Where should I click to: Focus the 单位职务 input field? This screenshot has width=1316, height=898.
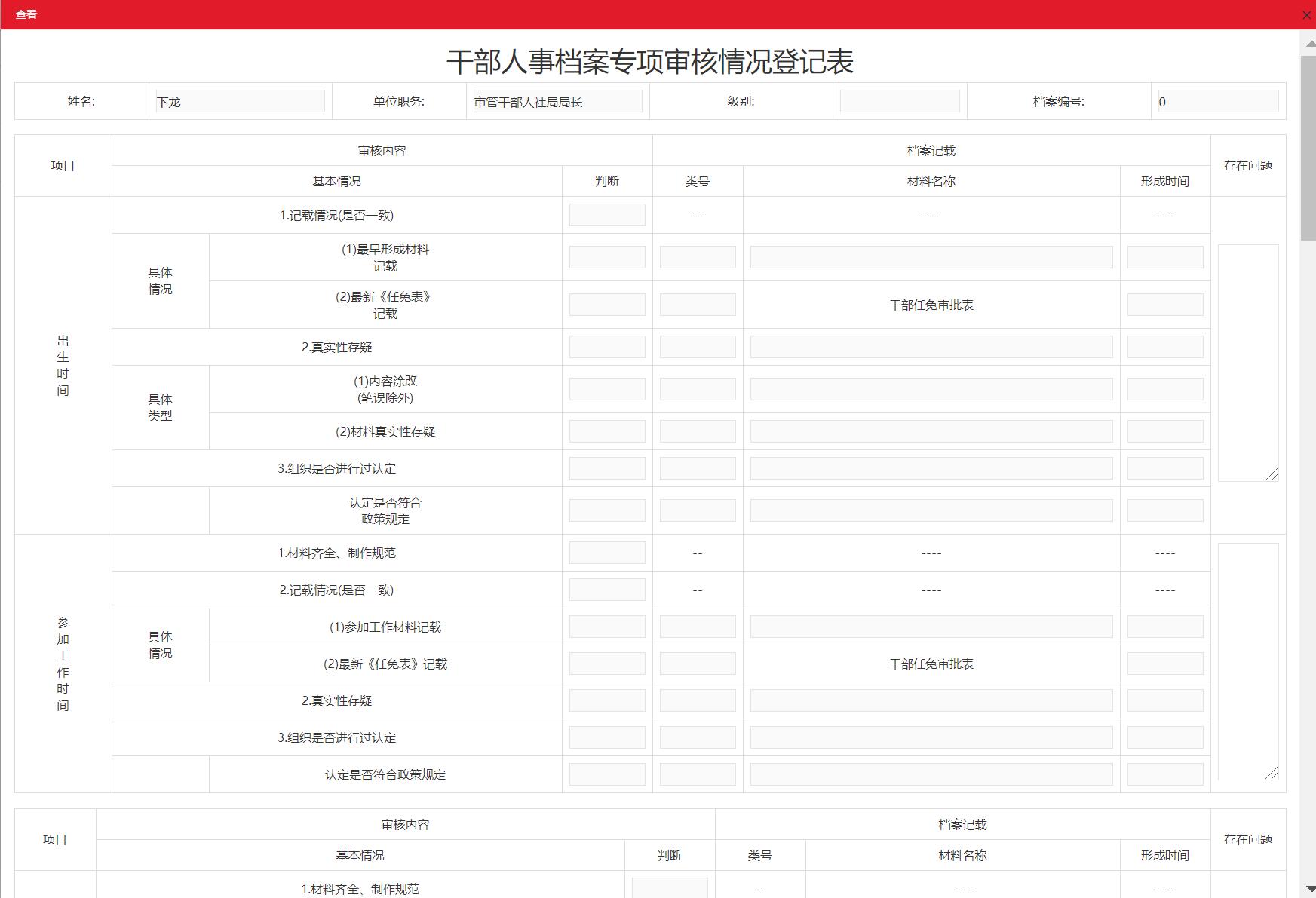[x=557, y=102]
